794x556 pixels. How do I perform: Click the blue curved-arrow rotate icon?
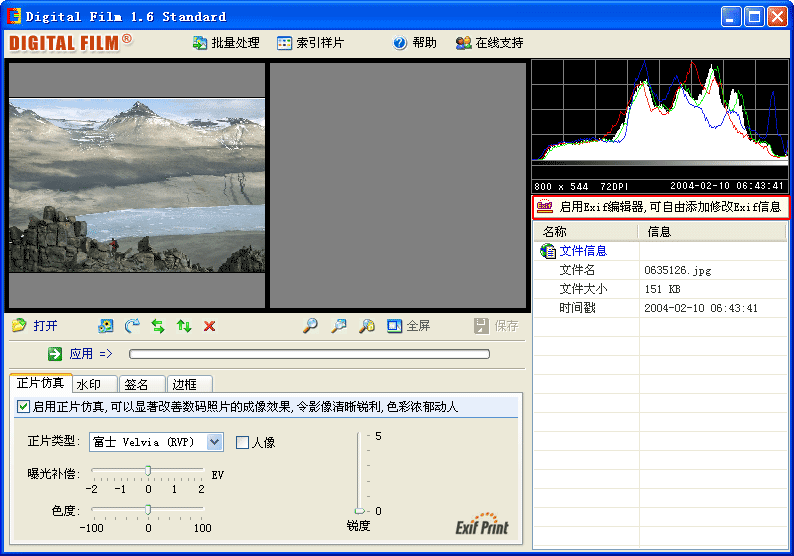[132, 326]
